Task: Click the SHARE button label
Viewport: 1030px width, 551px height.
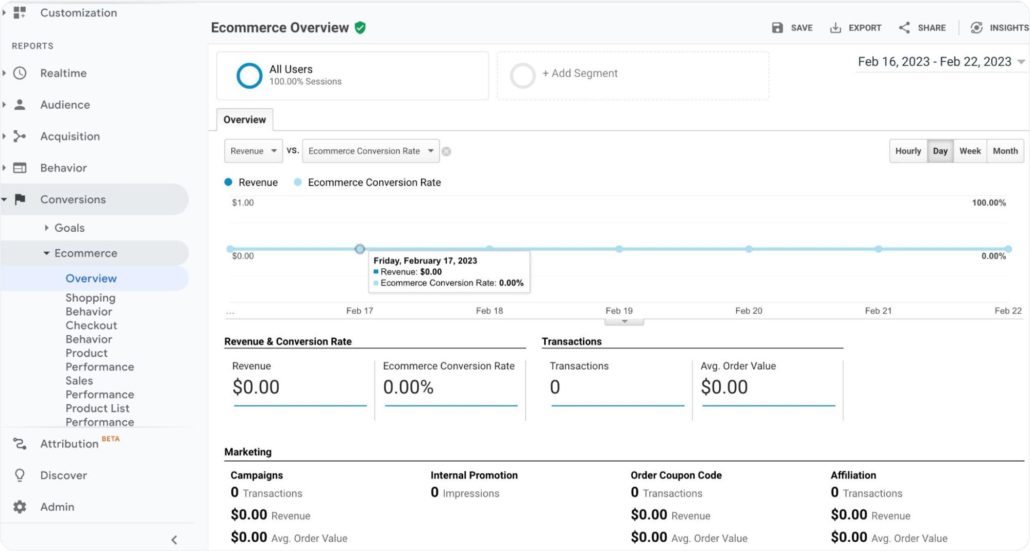Action: [931, 28]
